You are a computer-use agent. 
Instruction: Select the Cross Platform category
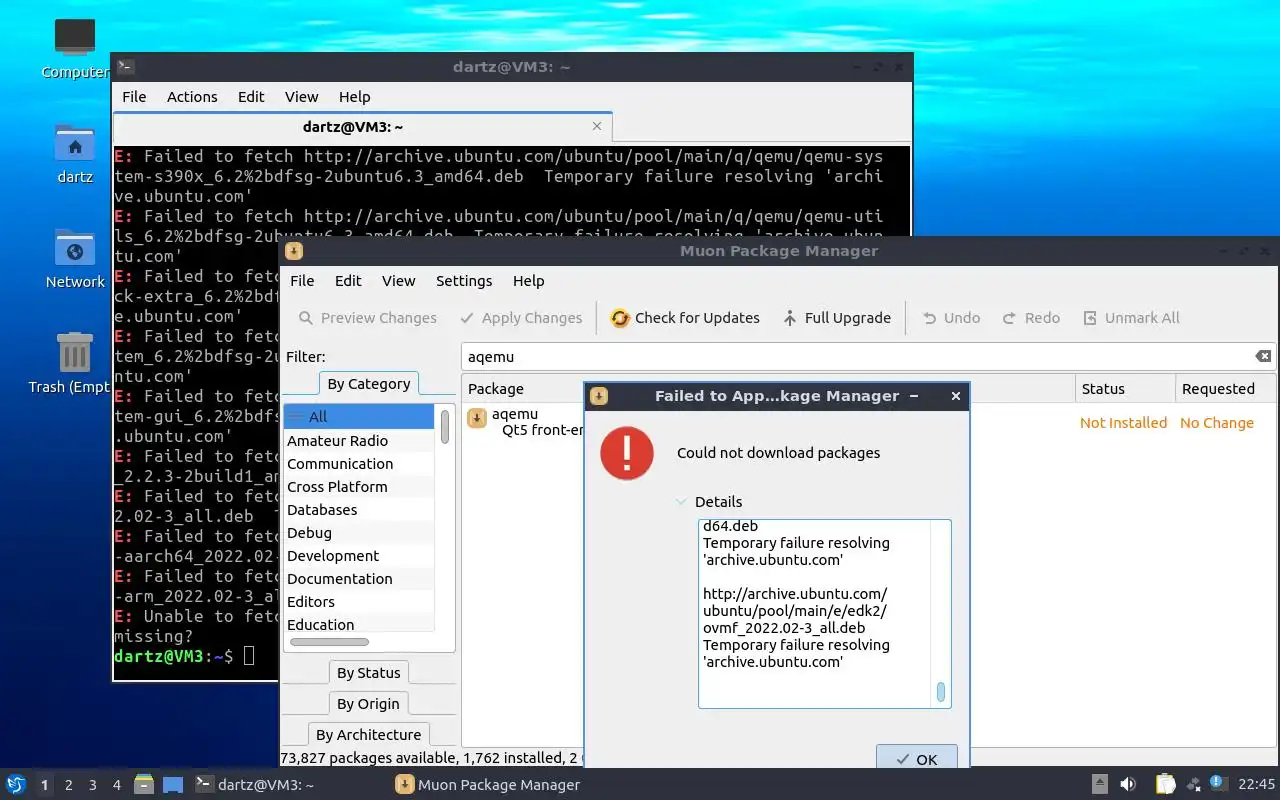[x=359, y=487]
